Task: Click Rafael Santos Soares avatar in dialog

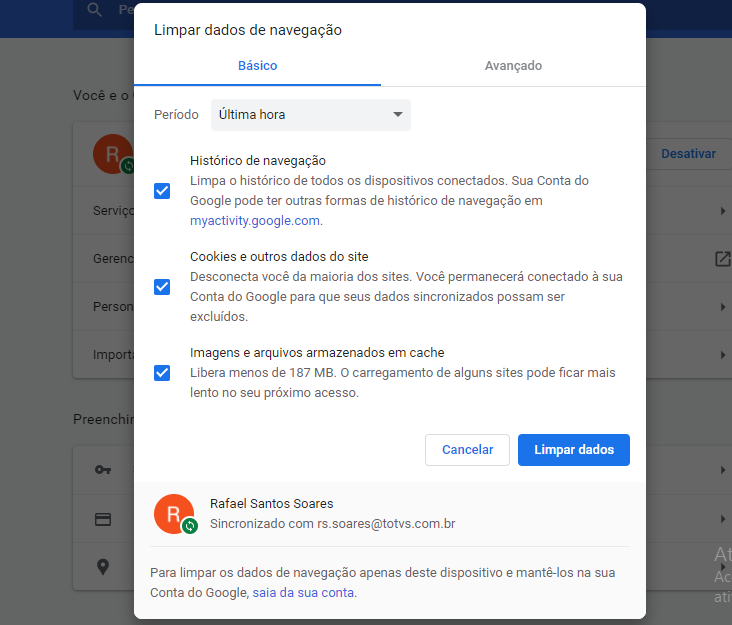Action: point(174,514)
